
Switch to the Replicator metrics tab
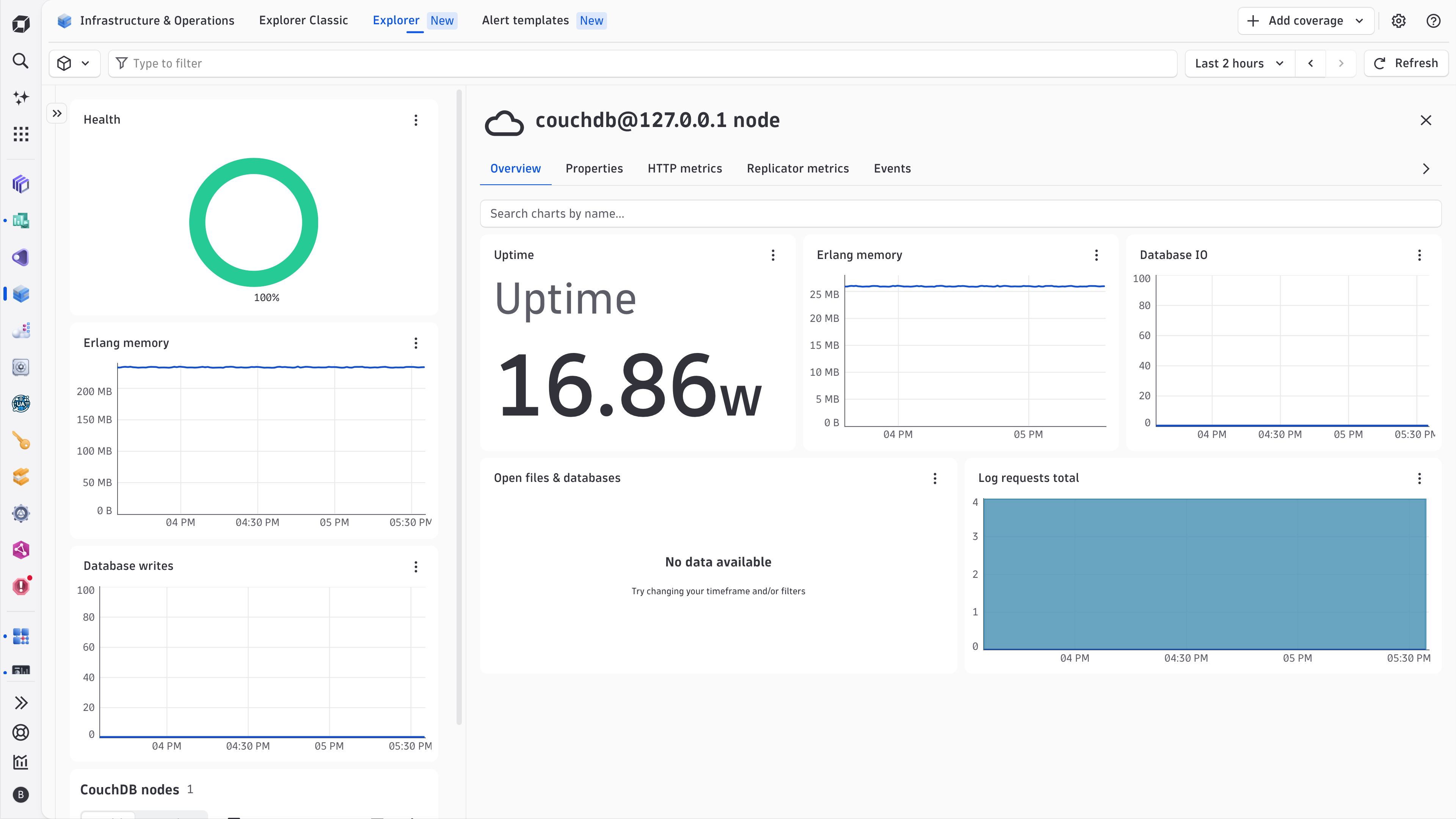[797, 169]
